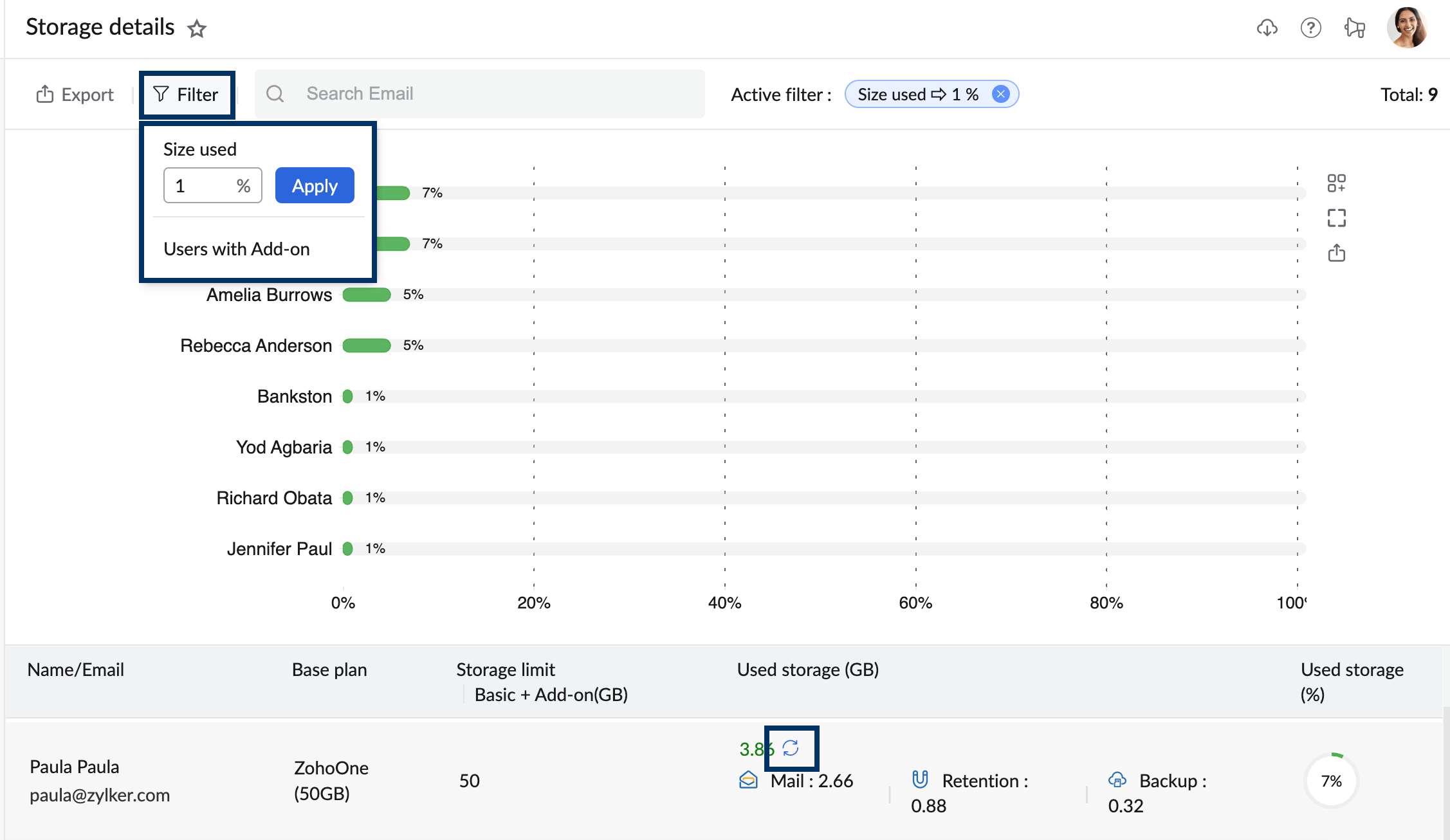This screenshot has width=1450, height=840.
Task: Refresh Paula's used storage value
Action: (791, 748)
